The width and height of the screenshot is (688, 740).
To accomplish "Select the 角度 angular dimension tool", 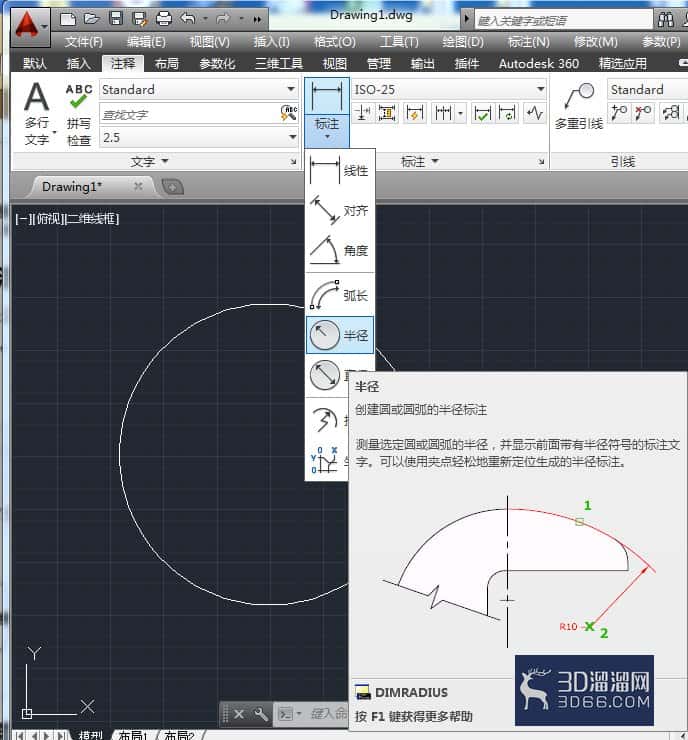I will tap(340, 250).
